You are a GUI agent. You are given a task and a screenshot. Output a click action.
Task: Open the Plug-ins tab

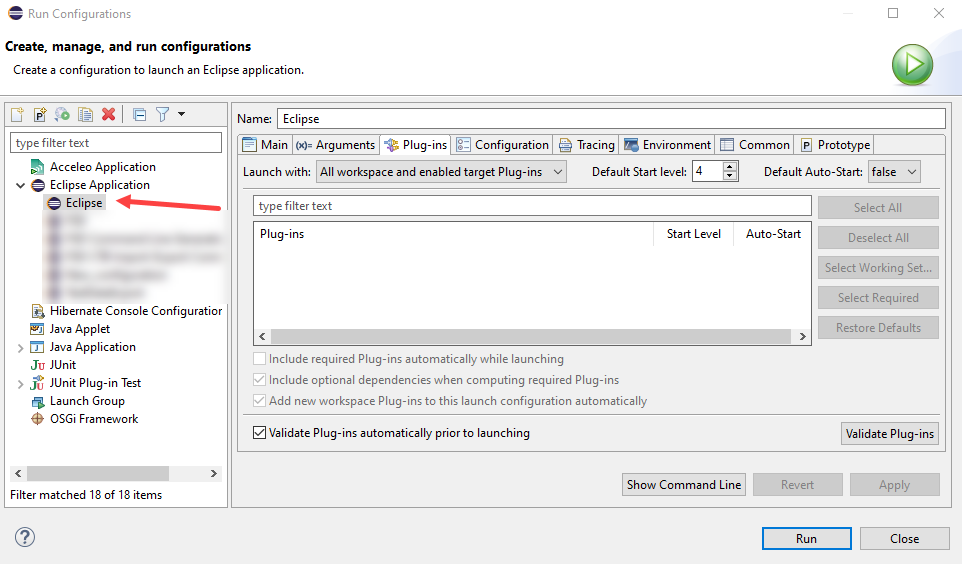coord(415,145)
